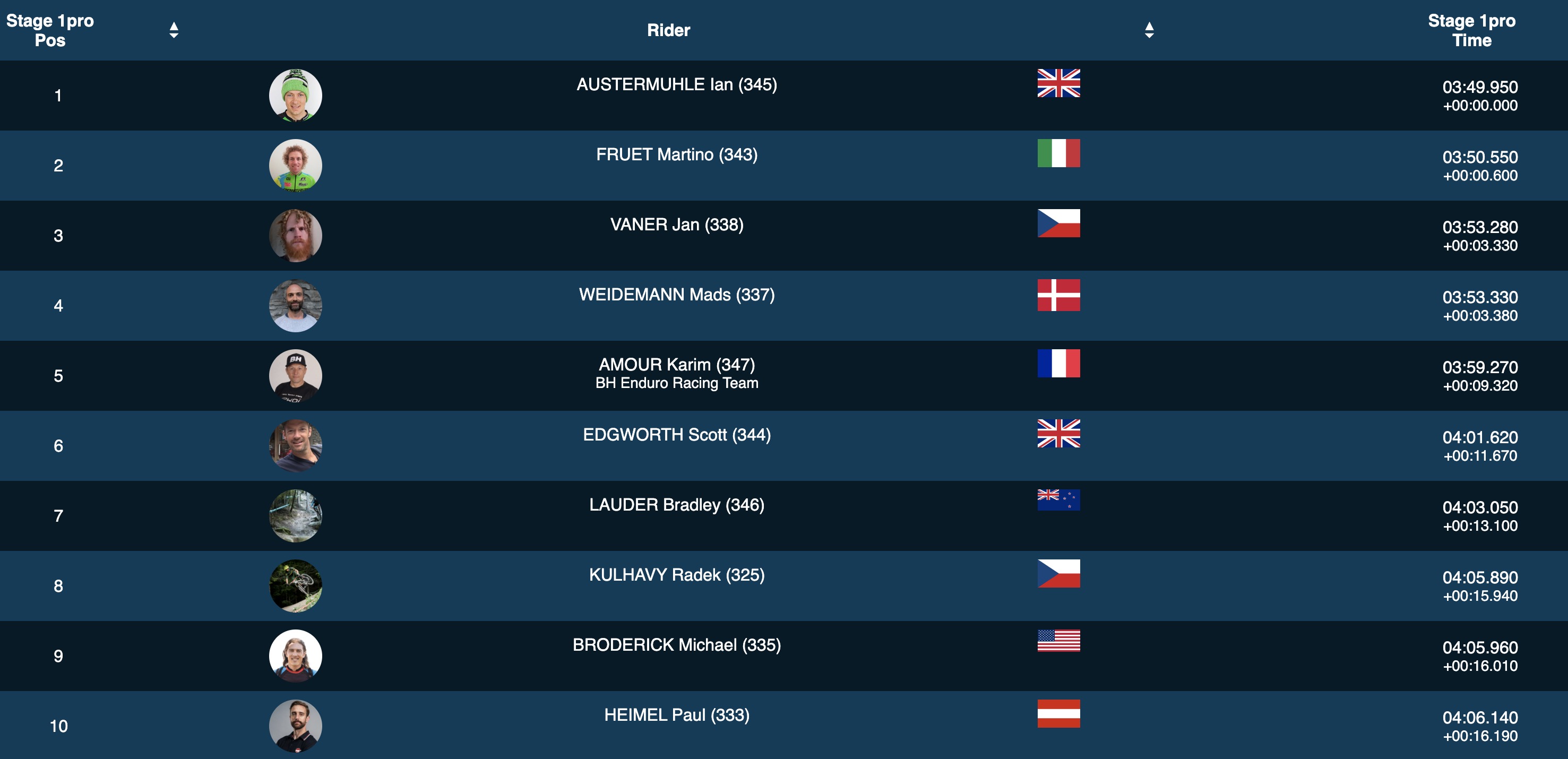The width and height of the screenshot is (1568, 759).
Task: Click Jan Vaner's Czech flag
Action: click(x=1058, y=223)
